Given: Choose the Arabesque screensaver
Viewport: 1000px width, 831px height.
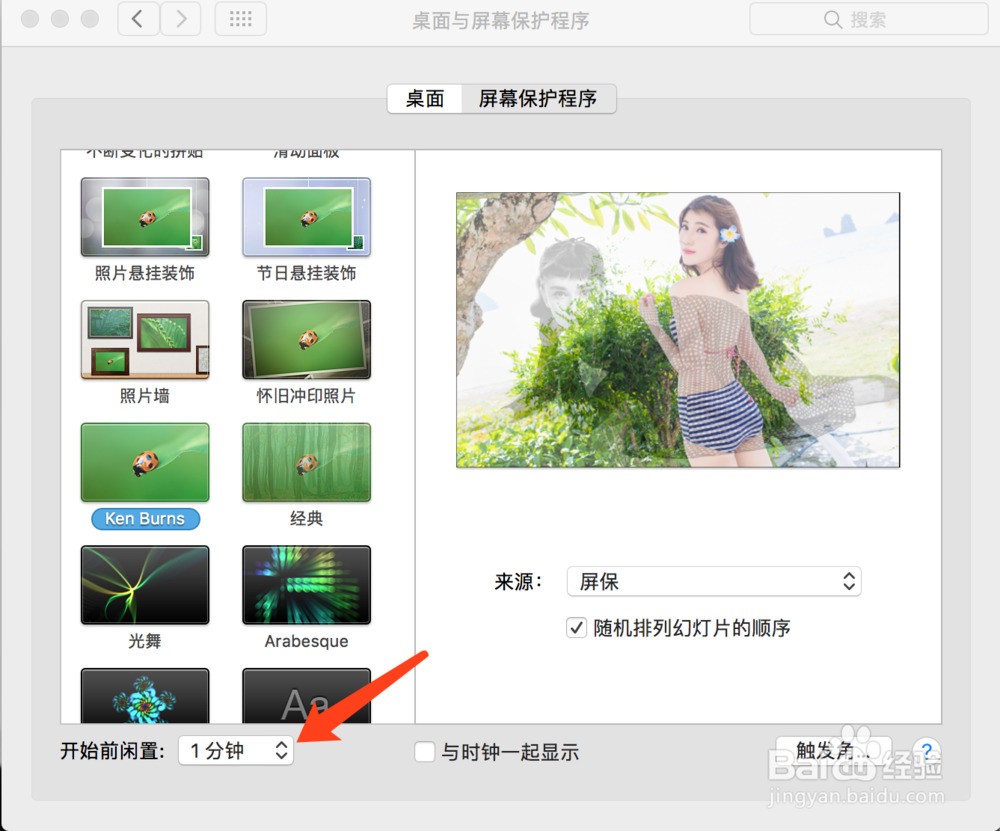Looking at the screenshot, I should [305, 585].
